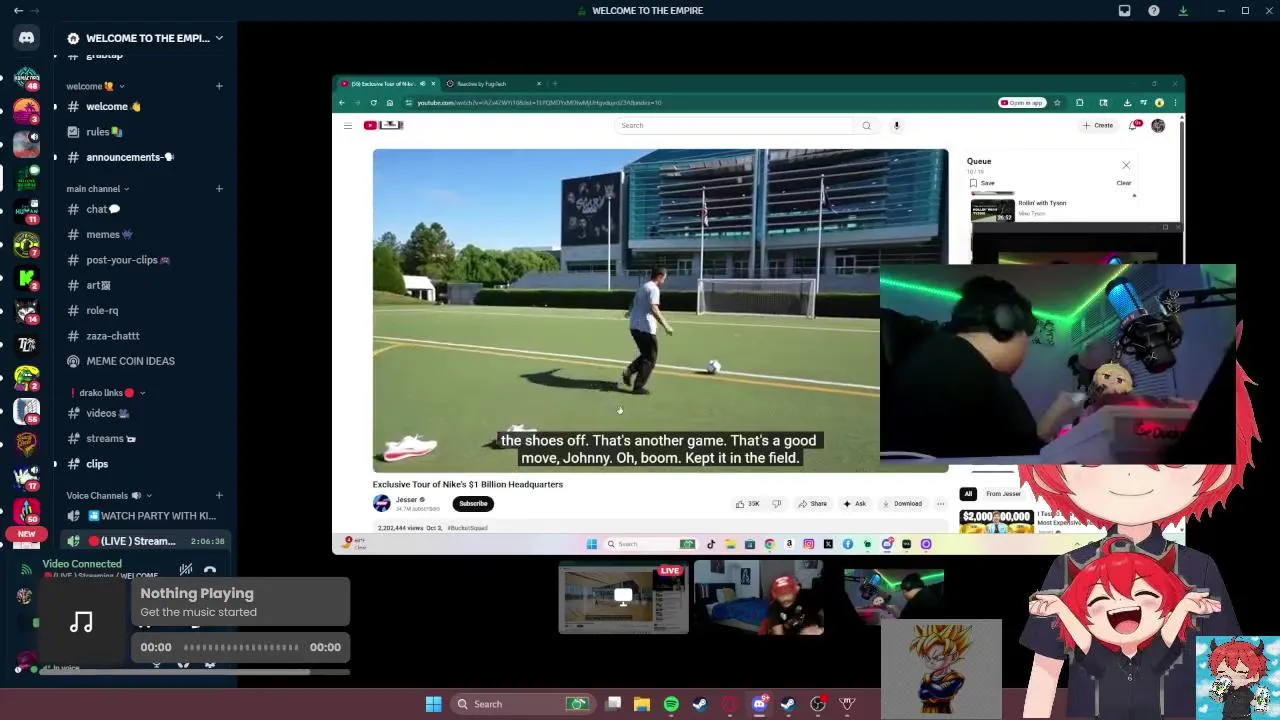
Task: Open the Windows Start menu
Action: [433, 704]
